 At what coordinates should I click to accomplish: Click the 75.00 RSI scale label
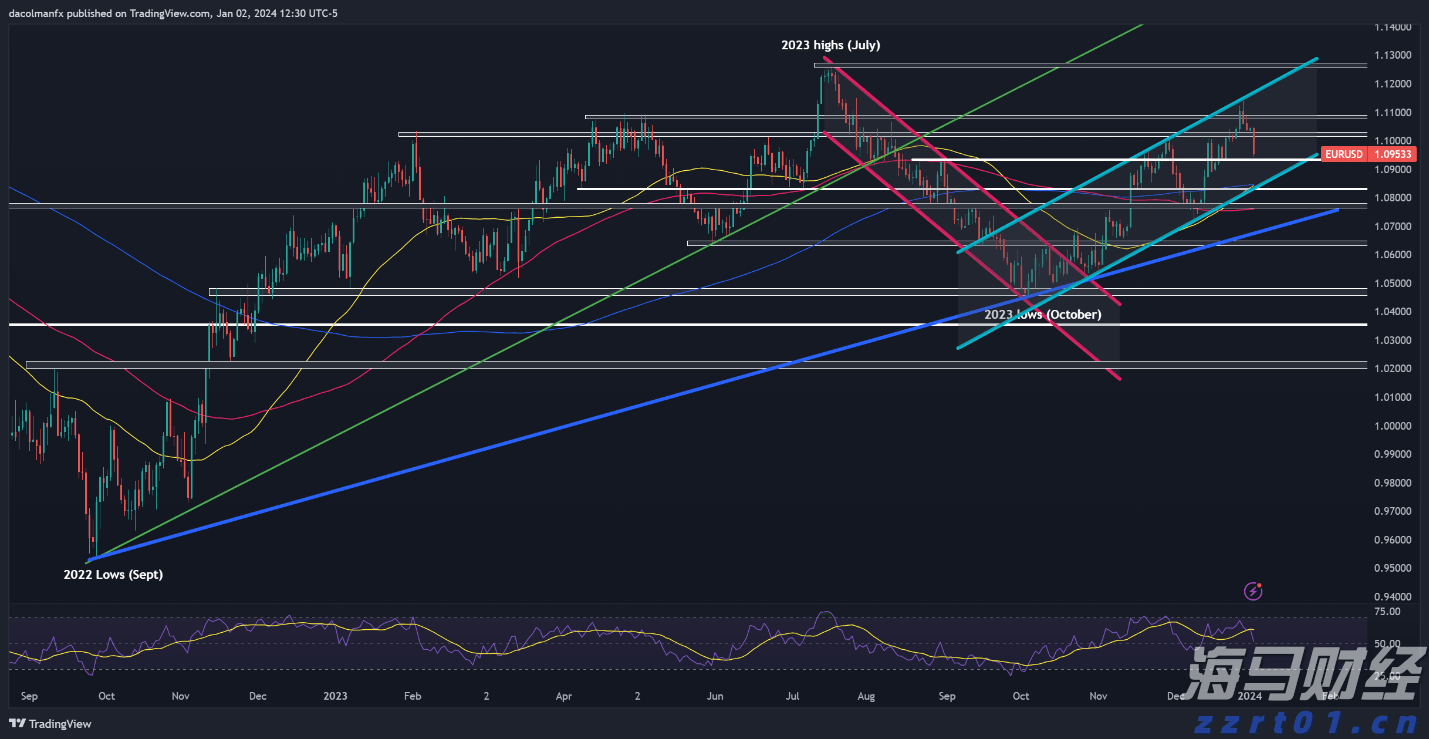coord(1388,610)
